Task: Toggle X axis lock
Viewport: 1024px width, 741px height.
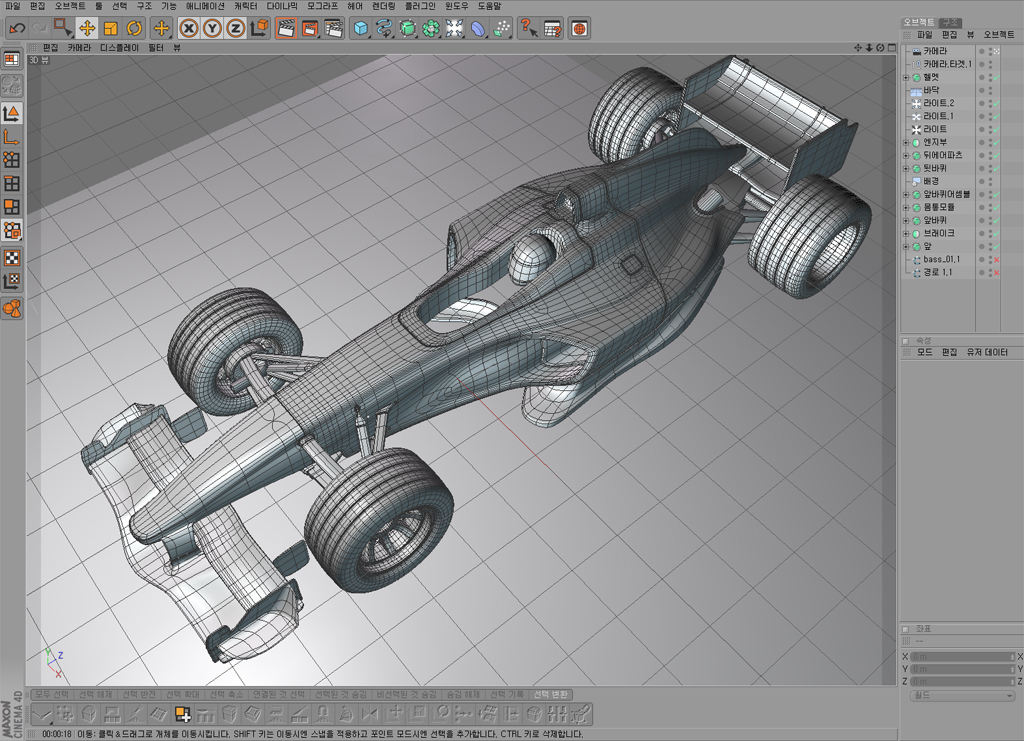Action: (x=189, y=28)
